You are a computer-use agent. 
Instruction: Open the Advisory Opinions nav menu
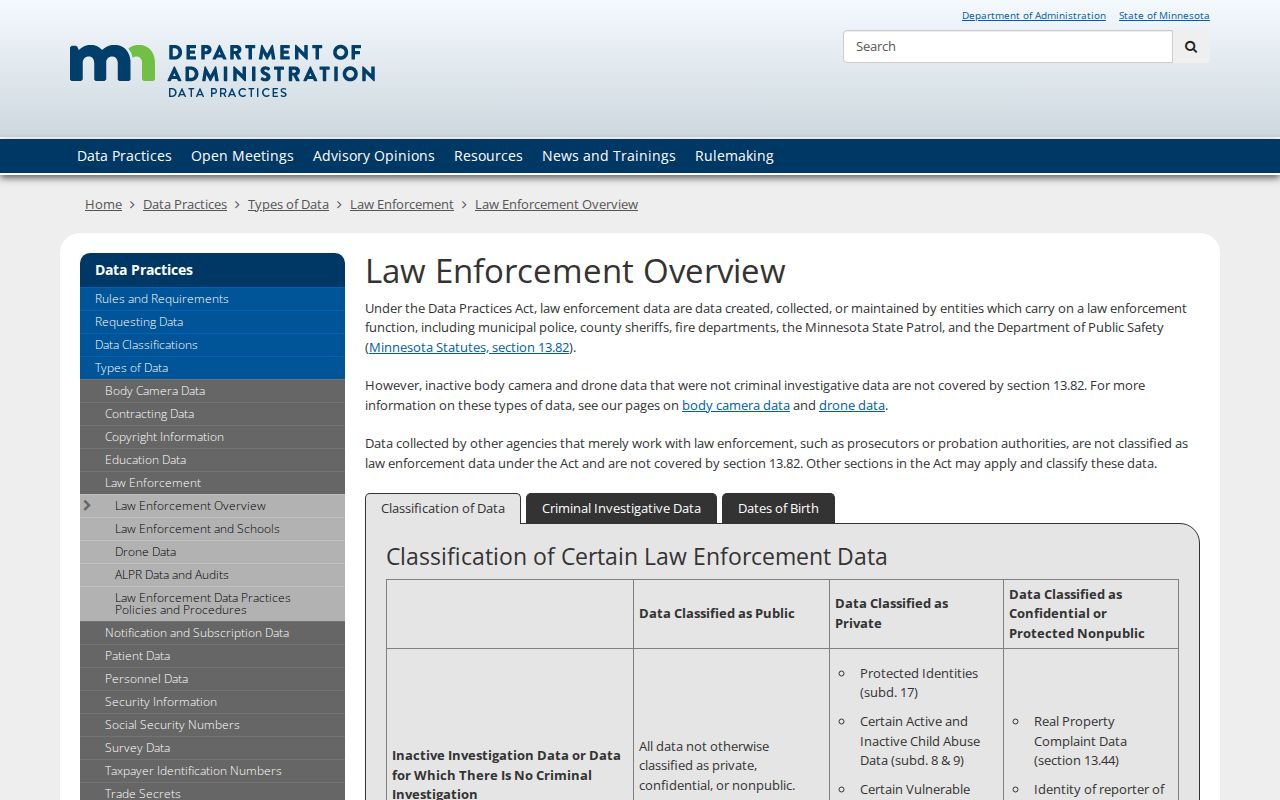[373, 156]
